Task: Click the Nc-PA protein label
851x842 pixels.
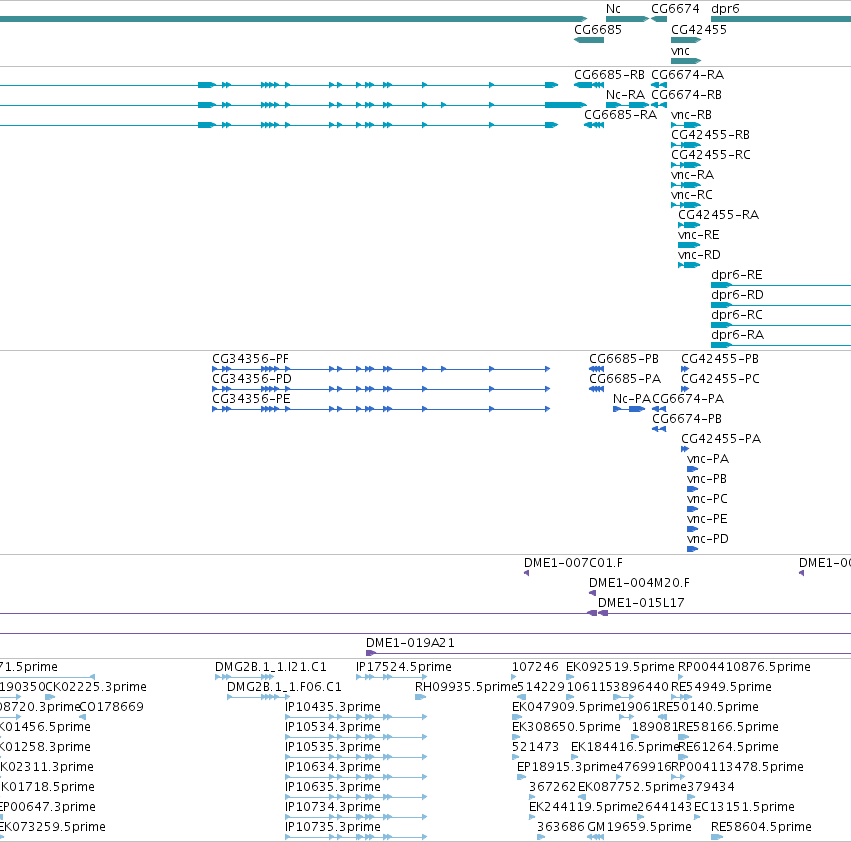Action: click(x=632, y=399)
